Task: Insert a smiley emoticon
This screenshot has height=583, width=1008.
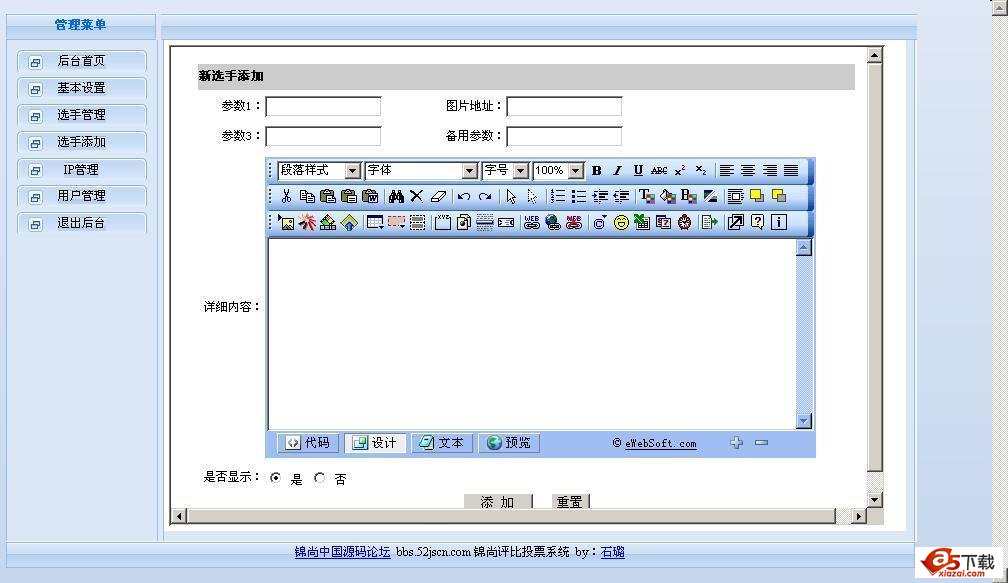Action: (620, 222)
